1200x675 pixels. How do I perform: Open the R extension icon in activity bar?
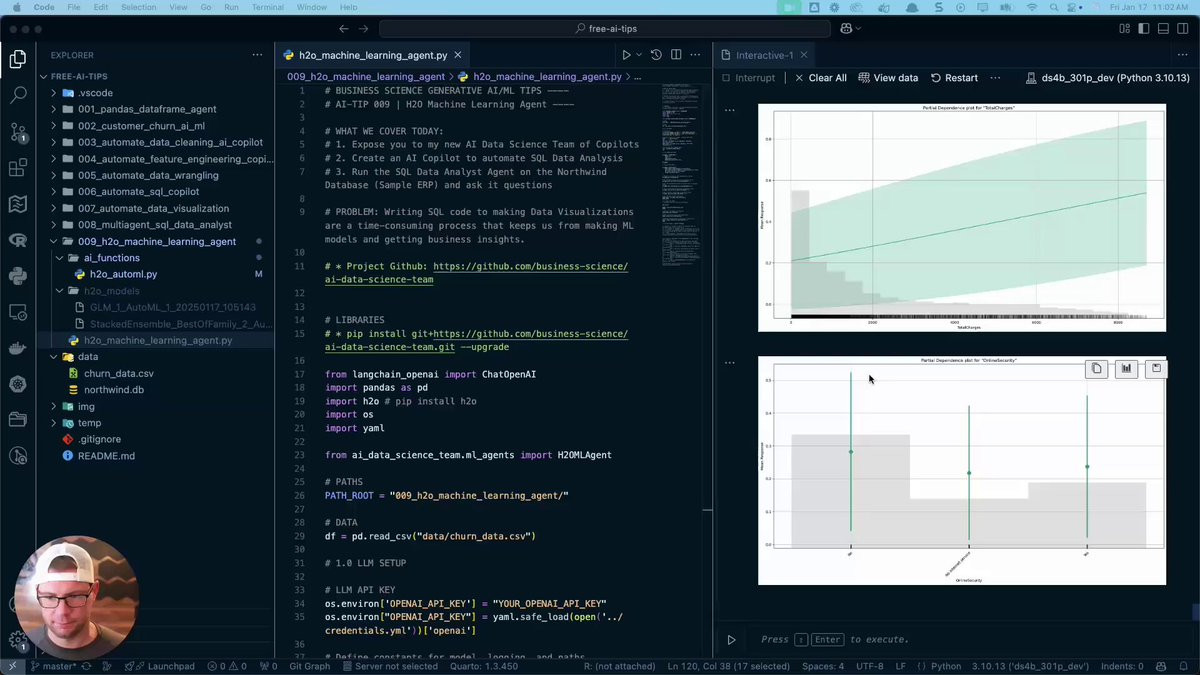pyautogui.click(x=17, y=240)
